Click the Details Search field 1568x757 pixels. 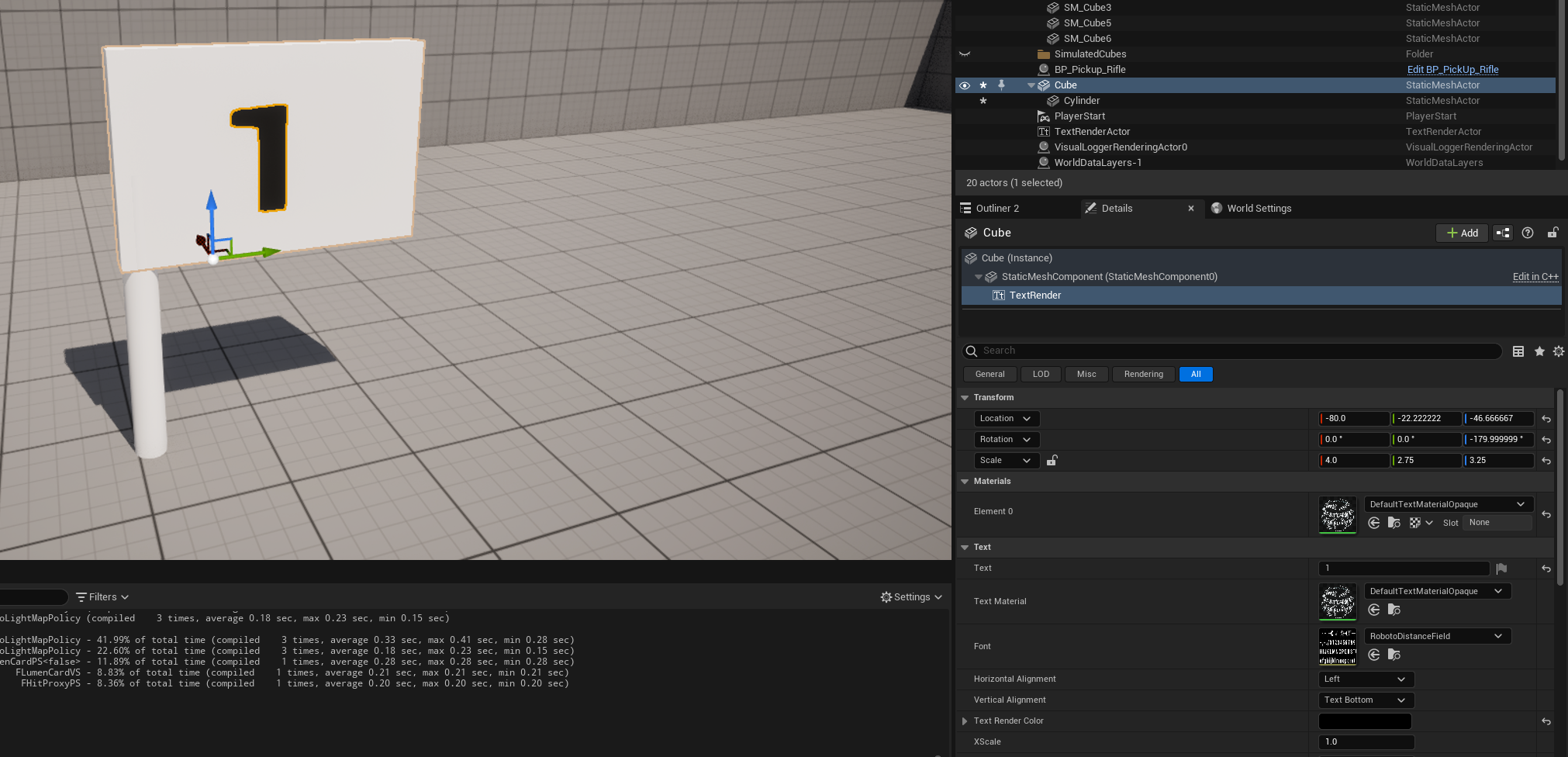[1232, 351]
